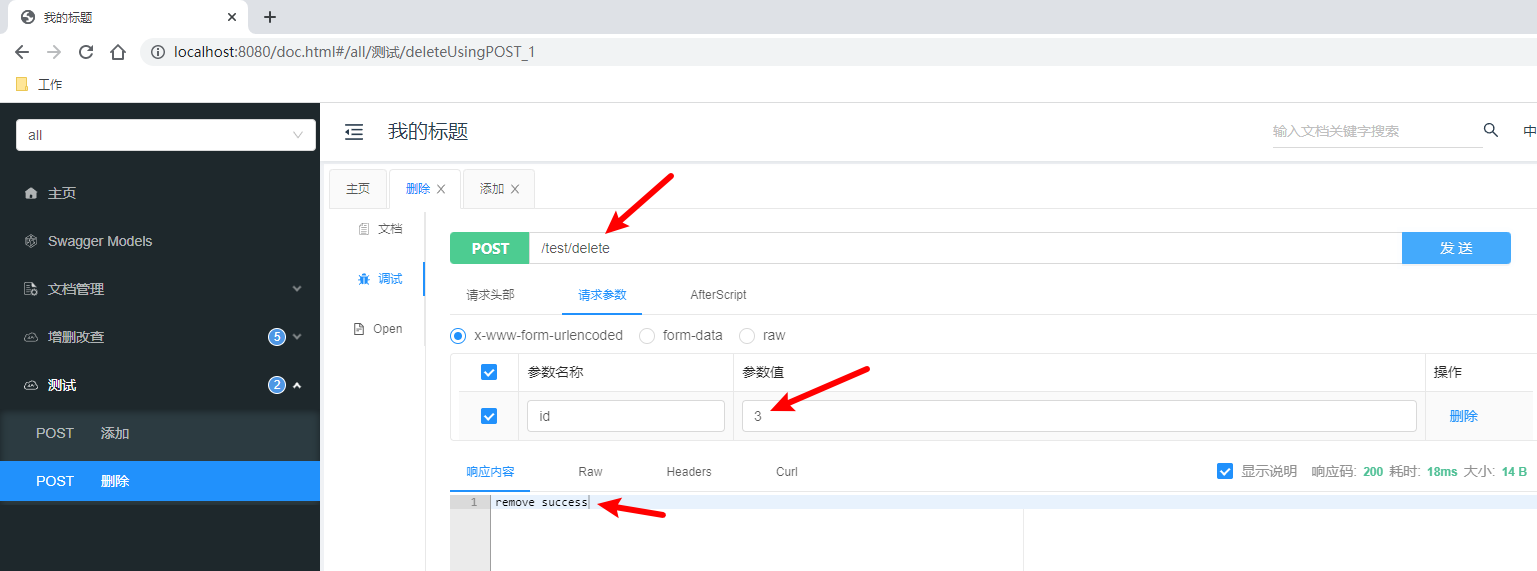Screen dimensions: 1537x571
Task: Open a new browser tab with plus icon
Action: (270, 17)
